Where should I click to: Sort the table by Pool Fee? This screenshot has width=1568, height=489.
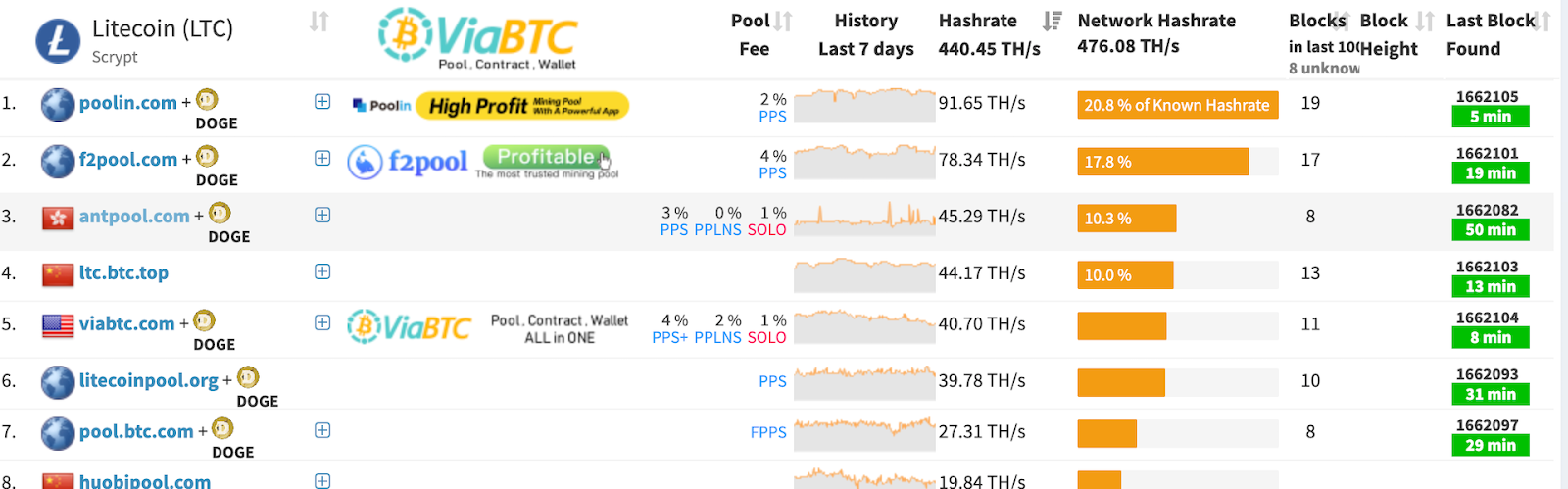pyautogui.click(x=783, y=21)
